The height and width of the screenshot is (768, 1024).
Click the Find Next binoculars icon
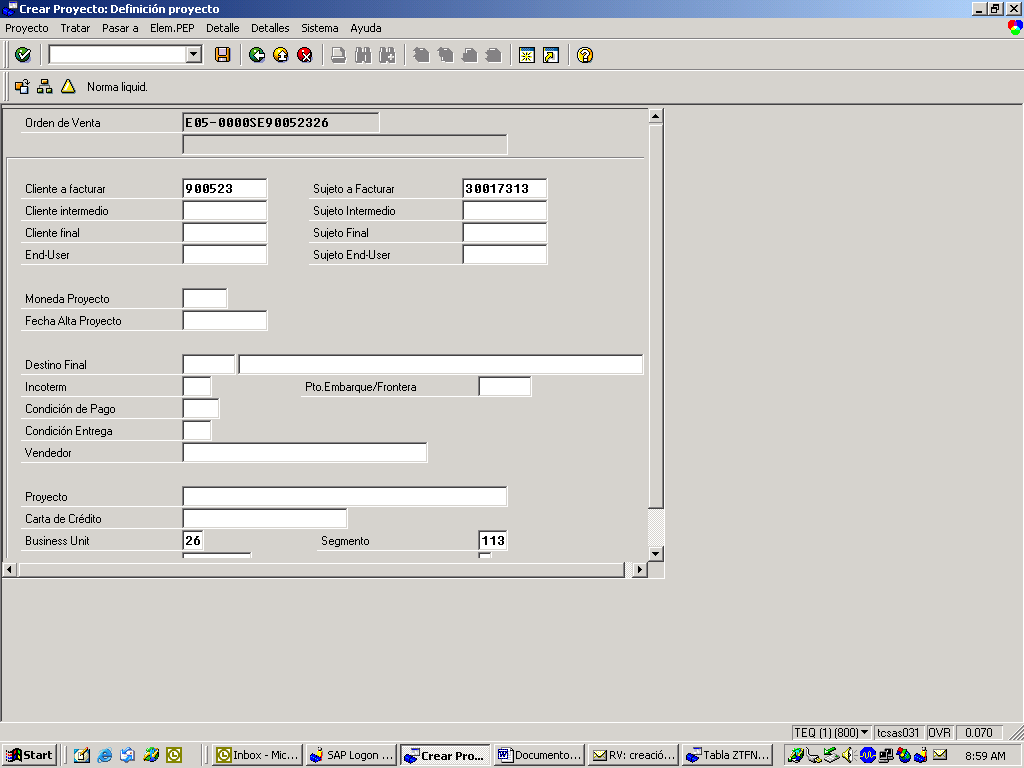pyautogui.click(x=387, y=55)
